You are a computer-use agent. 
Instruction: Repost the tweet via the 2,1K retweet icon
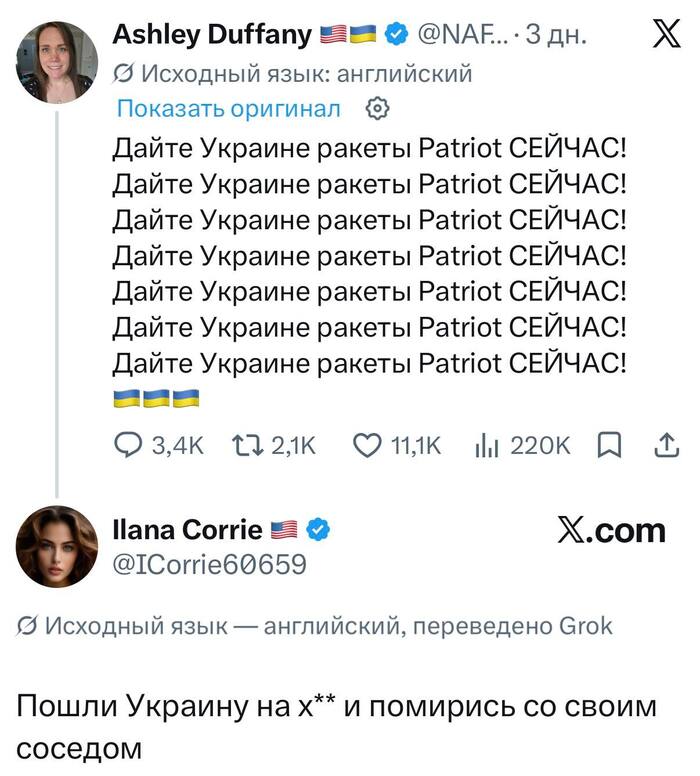tap(248, 445)
